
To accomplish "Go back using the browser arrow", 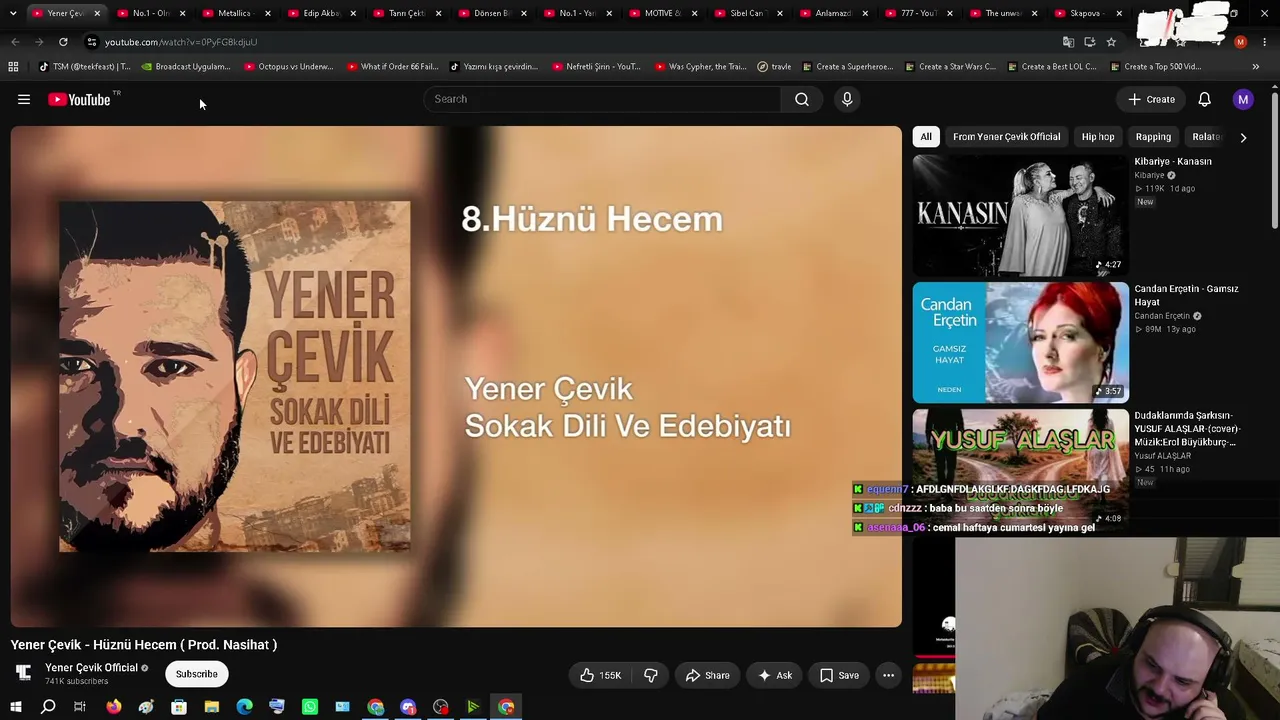I will coord(15,42).
